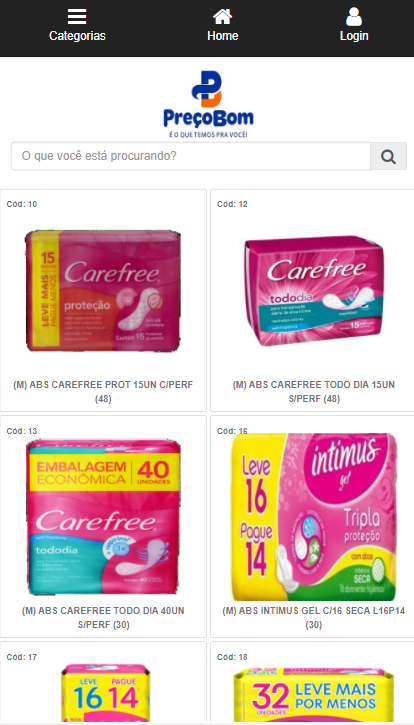Viewport: 414px width, 725px height.
Task: Open Carefree Embalagem Econômica 40 unidades image
Action: [103, 517]
